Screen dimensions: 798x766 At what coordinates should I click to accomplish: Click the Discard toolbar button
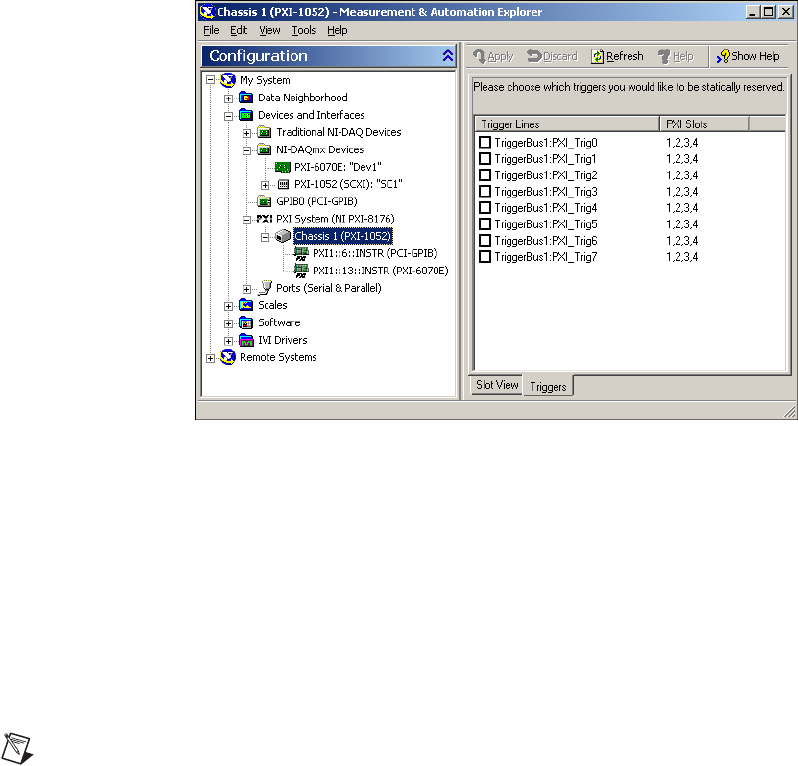coord(552,56)
